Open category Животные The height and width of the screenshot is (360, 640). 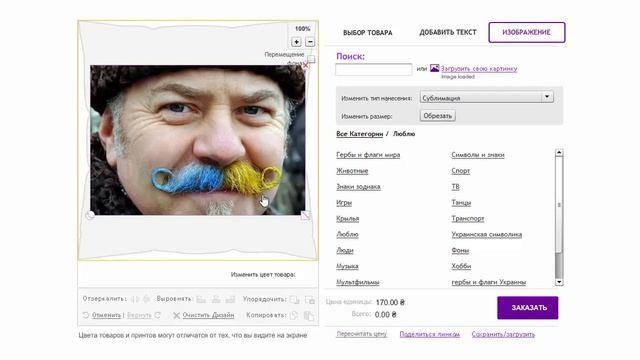tap(352, 171)
